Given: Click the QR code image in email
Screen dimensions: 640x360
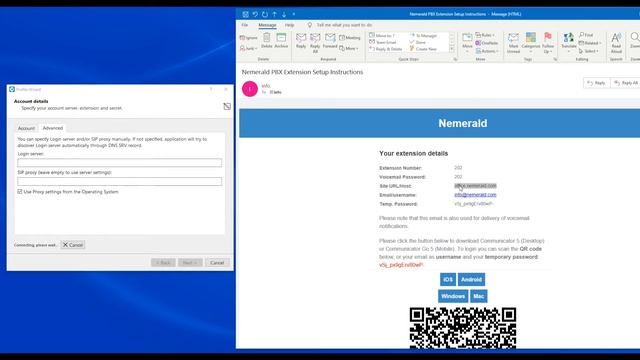Looking at the screenshot, I should coord(463,328).
